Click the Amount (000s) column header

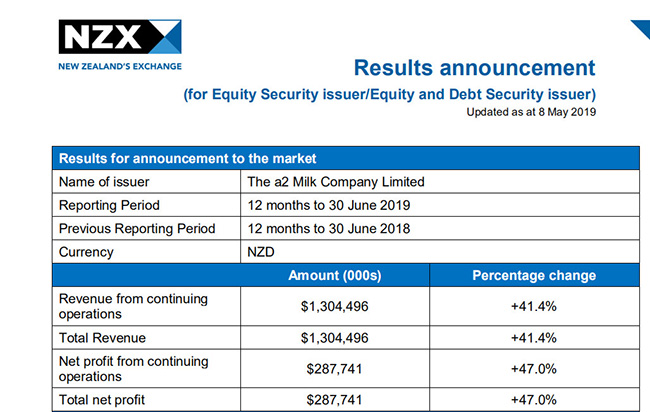(335, 276)
